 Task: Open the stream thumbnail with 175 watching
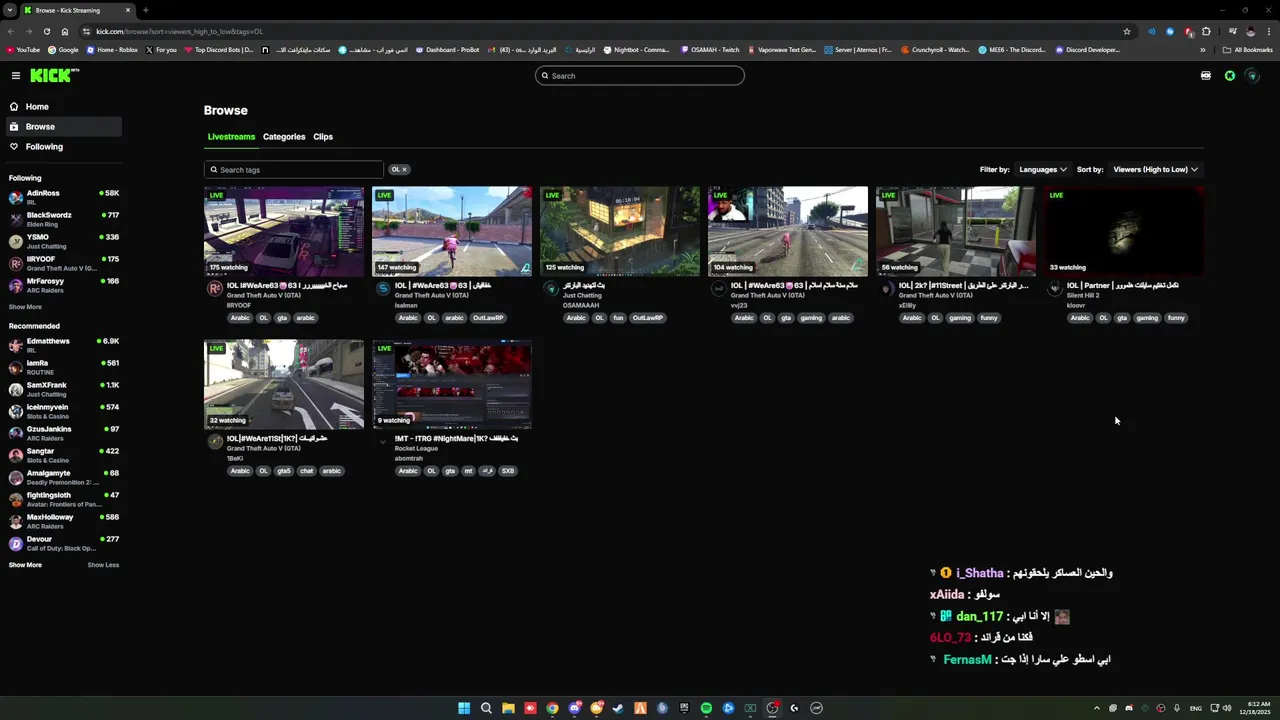[x=284, y=231]
